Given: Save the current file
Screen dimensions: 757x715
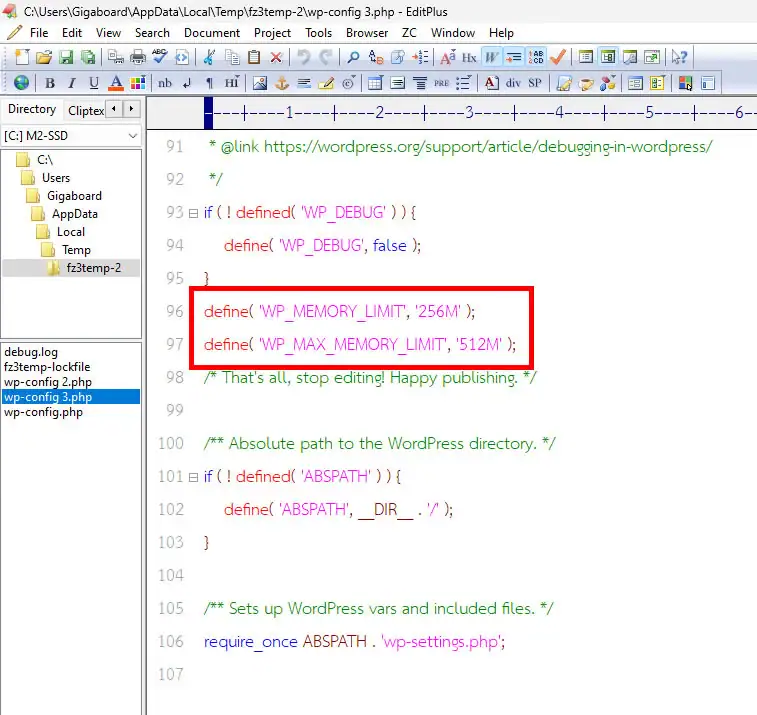Looking at the screenshot, I should 66,57.
